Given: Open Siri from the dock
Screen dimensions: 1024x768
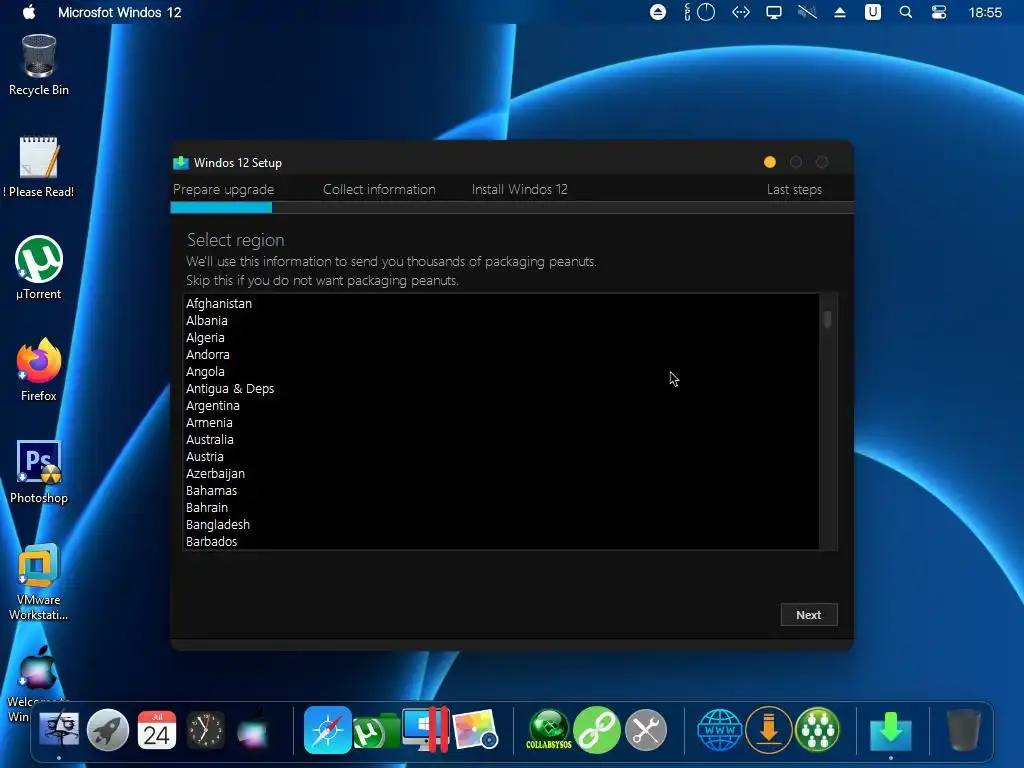Looking at the screenshot, I should click(253, 729).
